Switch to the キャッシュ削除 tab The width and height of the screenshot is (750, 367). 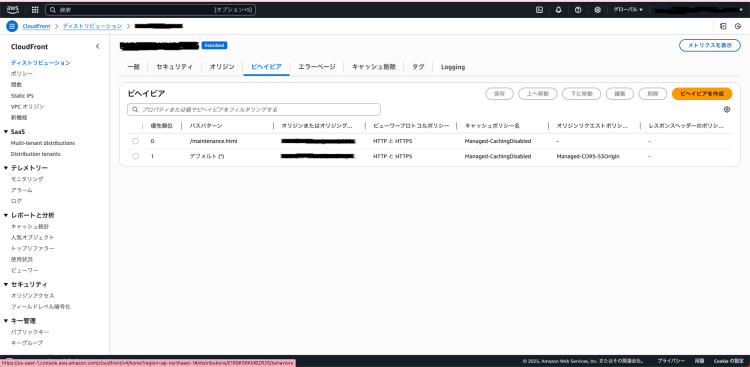[x=374, y=67]
